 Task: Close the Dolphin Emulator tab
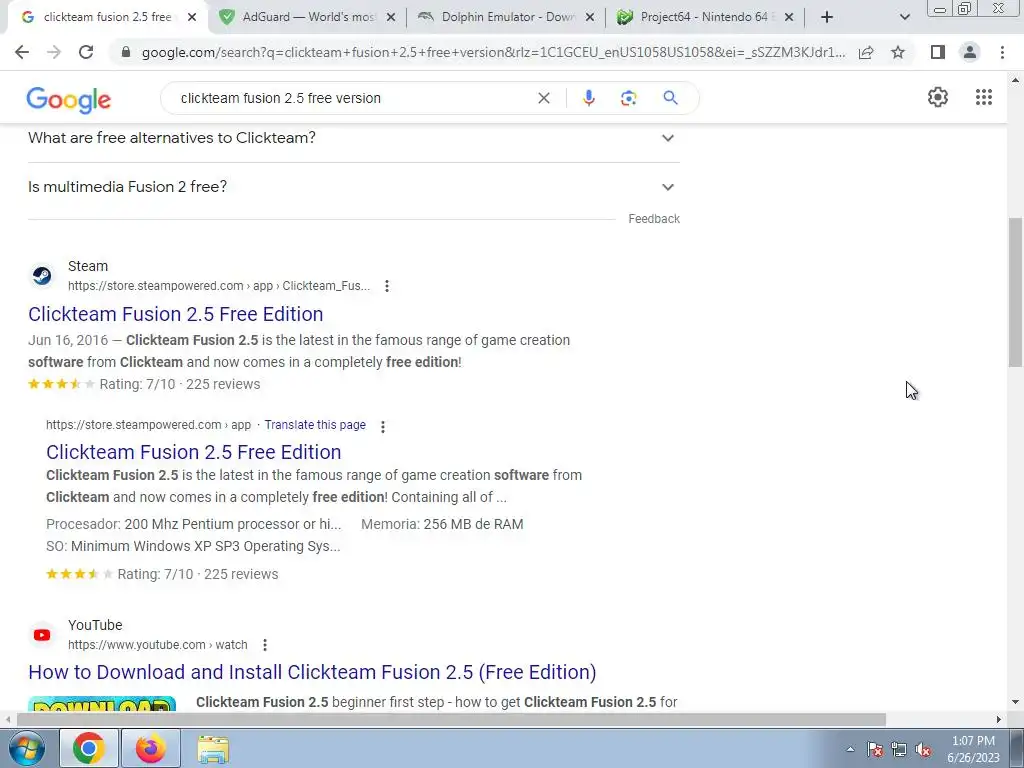[x=590, y=17]
